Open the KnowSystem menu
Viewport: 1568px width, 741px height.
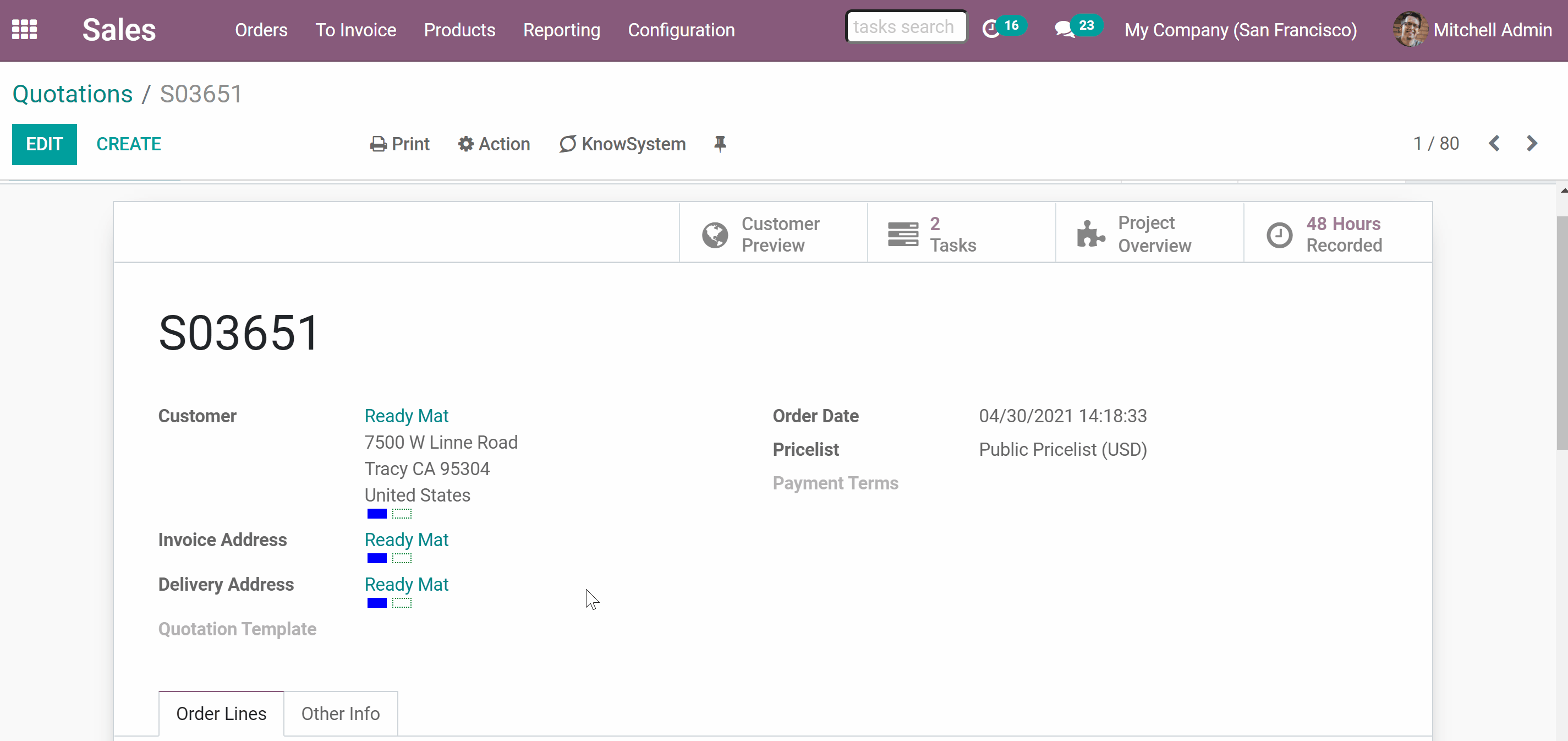coord(622,144)
